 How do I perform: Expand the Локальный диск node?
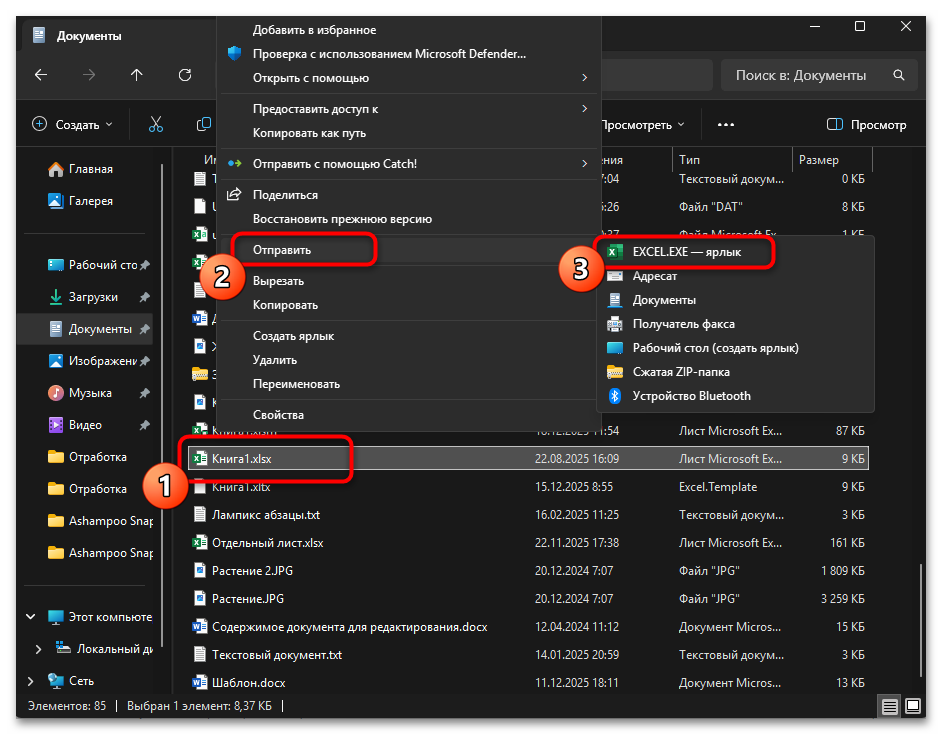[x=38, y=649]
